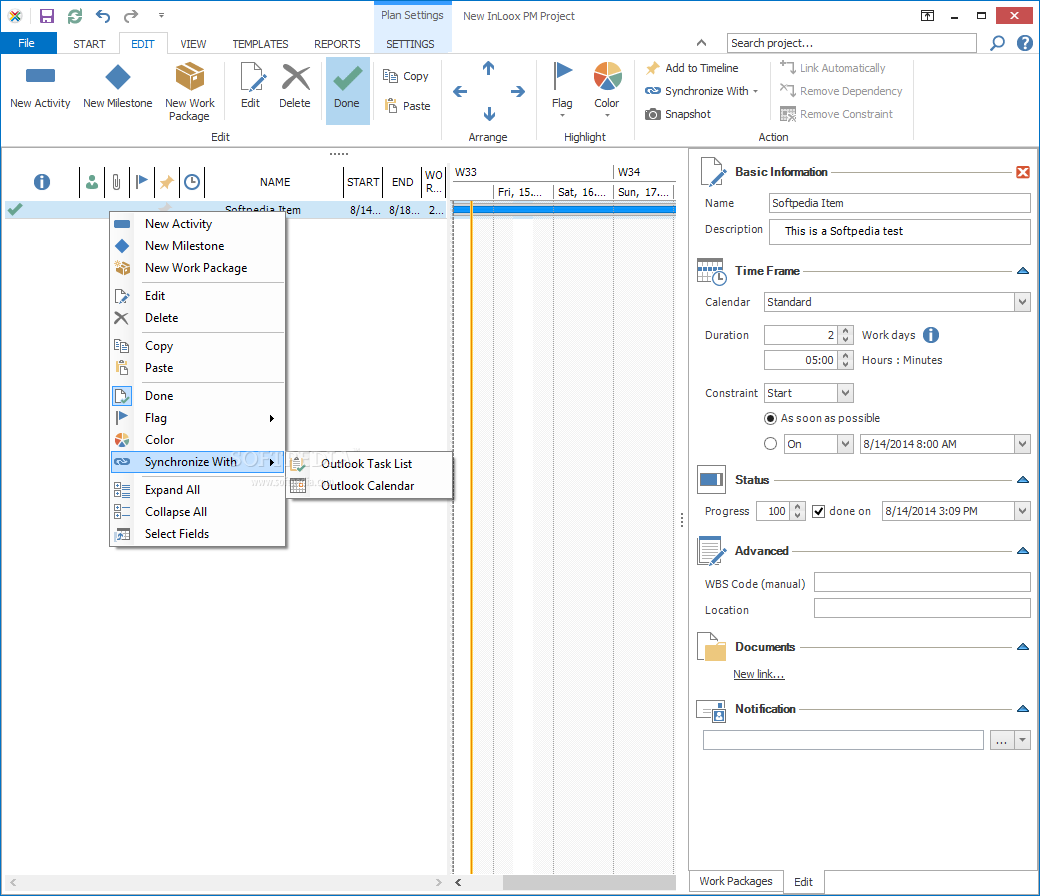The image size is (1040, 896).
Task: Click the New link... hyperlink under Documents
Action: click(x=758, y=674)
